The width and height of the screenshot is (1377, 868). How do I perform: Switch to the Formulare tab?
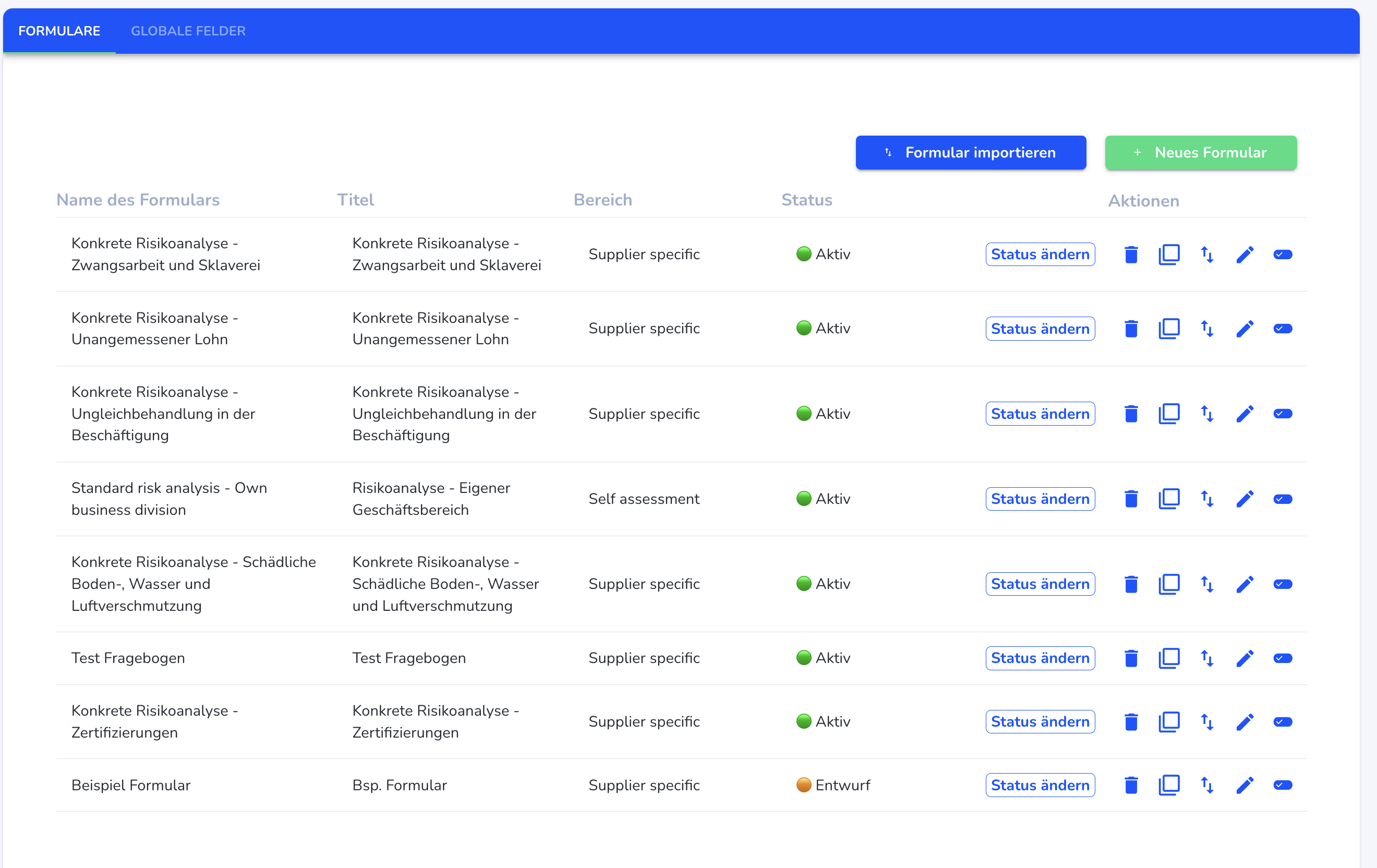(59, 31)
